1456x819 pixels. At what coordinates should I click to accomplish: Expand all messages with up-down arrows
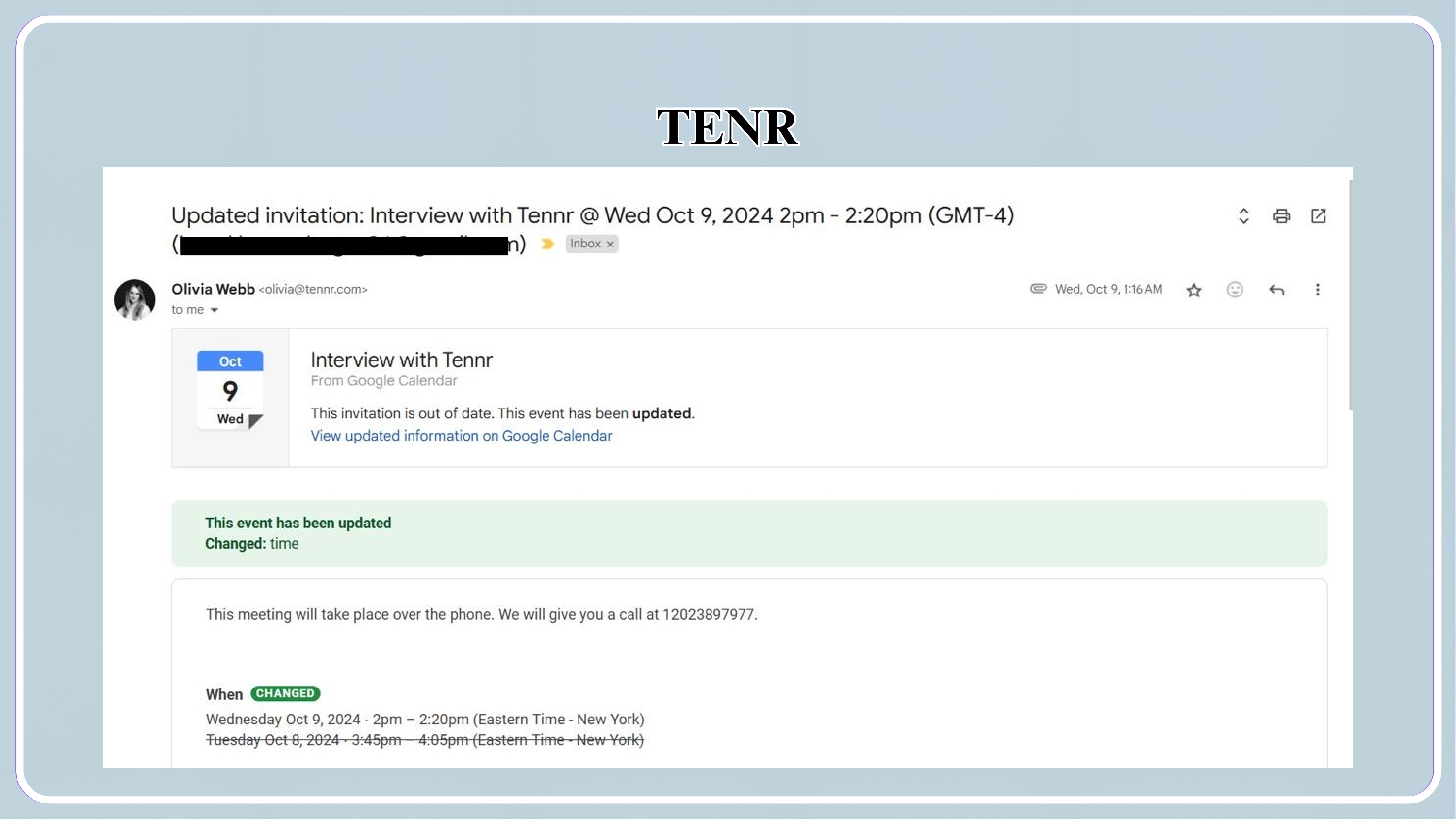tap(1243, 216)
